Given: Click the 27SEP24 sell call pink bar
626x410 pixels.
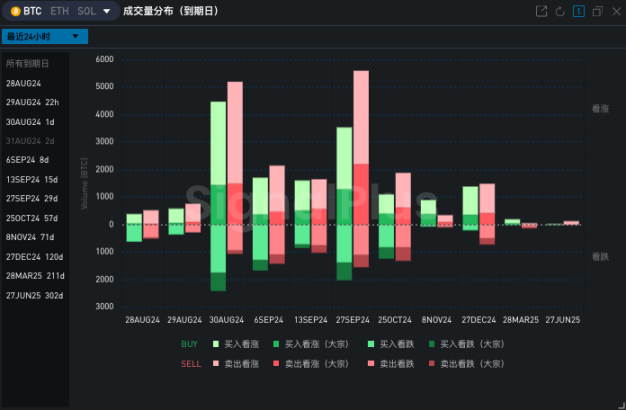Looking at the screenshot, I should coord(361,117).
